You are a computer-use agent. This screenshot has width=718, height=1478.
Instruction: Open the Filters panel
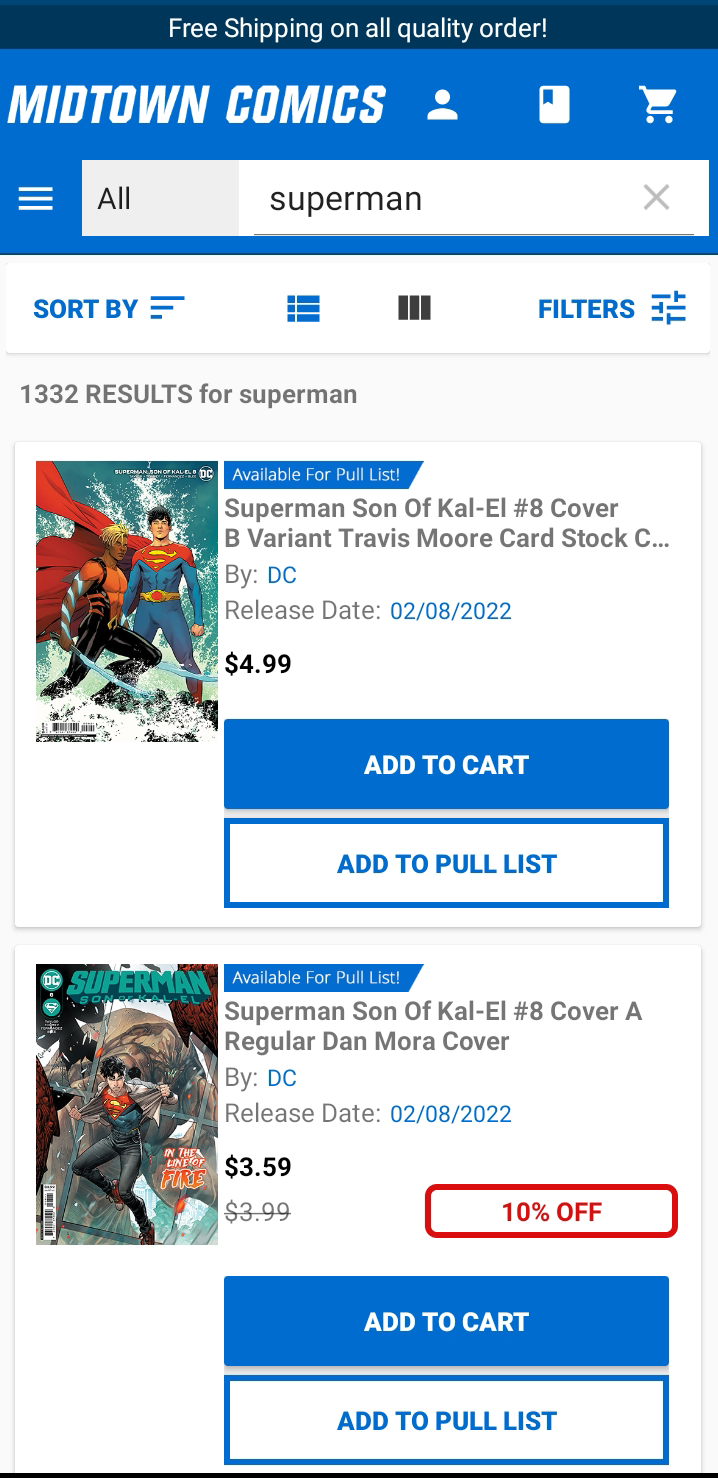[611, 308]
